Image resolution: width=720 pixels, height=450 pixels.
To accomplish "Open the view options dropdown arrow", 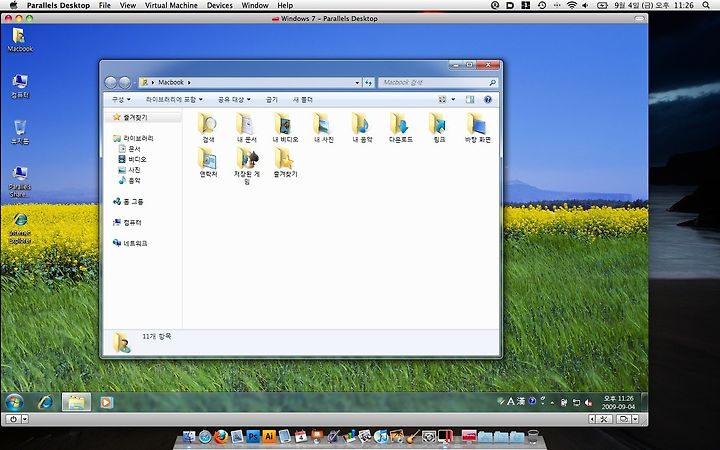I will point(453,99).
